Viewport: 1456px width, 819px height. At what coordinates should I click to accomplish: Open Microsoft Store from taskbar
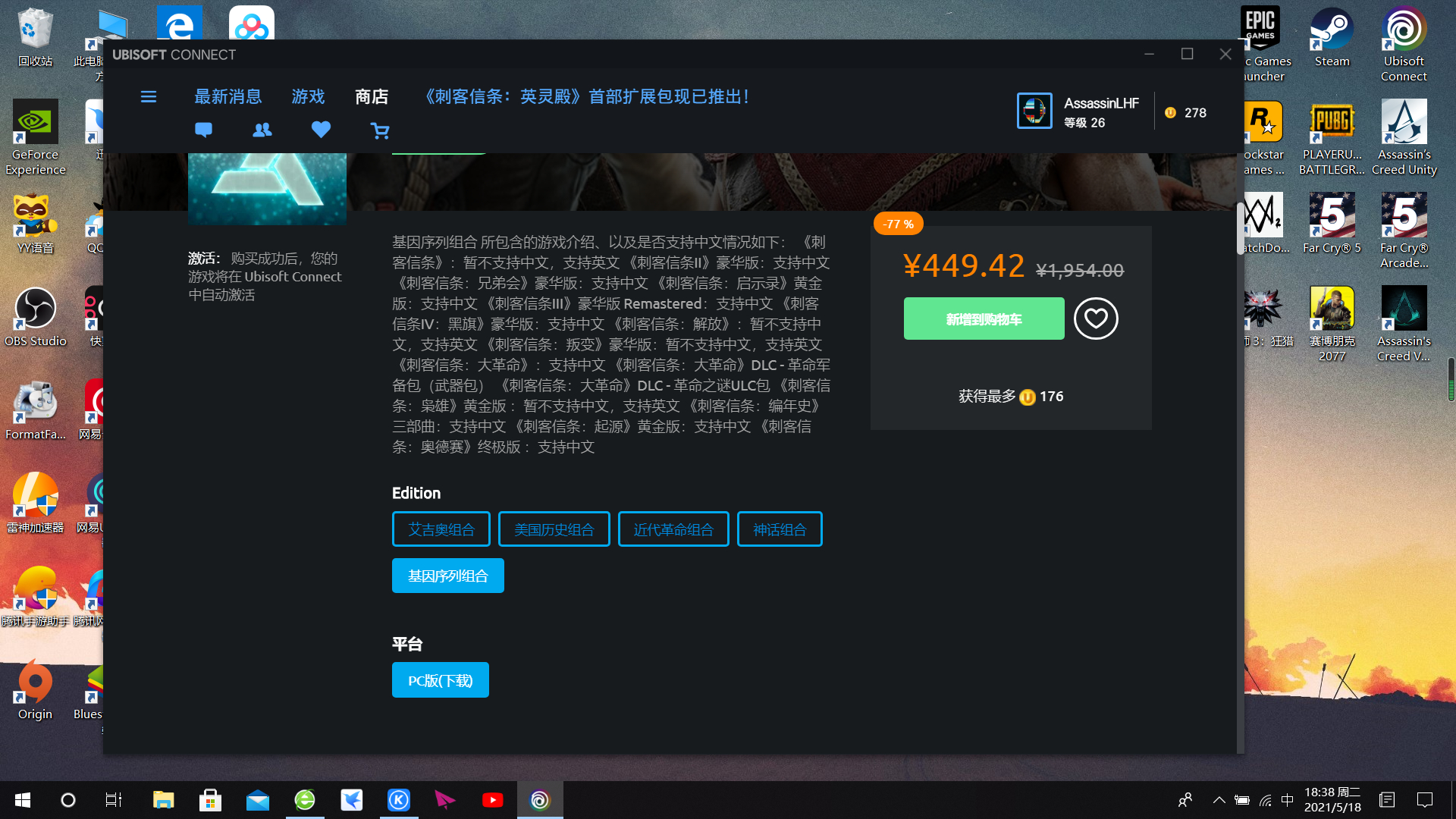(210, 800)
